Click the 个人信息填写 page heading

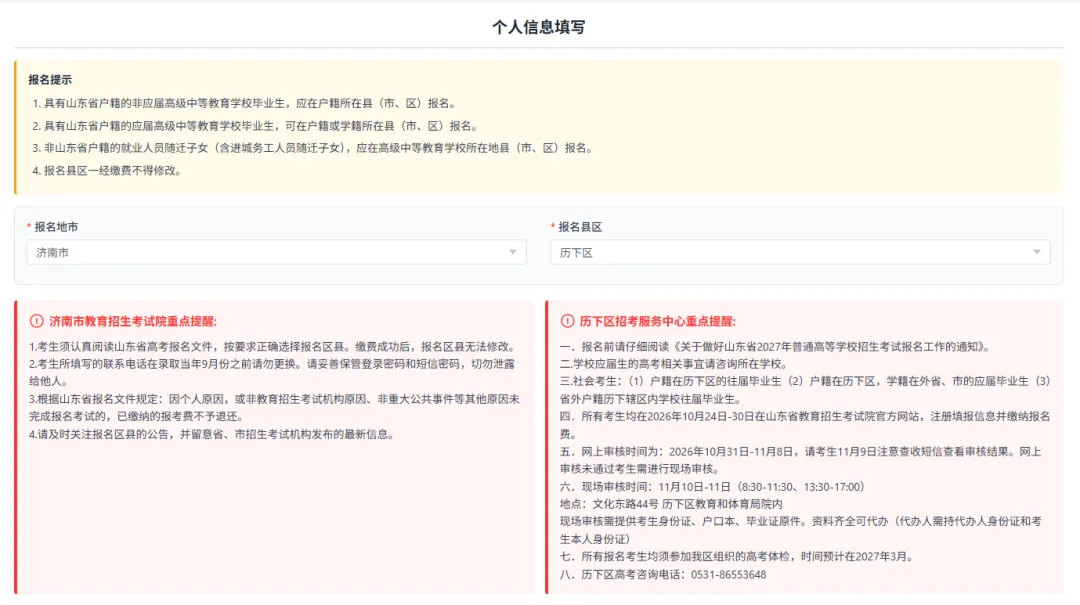[x=539, y=27]
